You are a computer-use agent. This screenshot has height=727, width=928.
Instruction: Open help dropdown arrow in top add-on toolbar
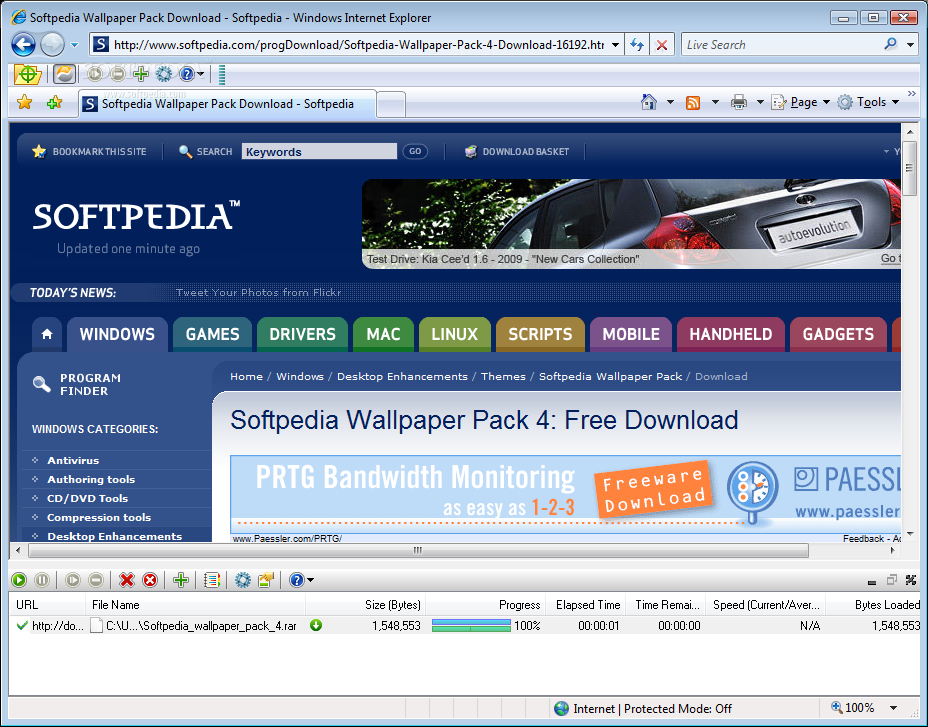point(201,74)
